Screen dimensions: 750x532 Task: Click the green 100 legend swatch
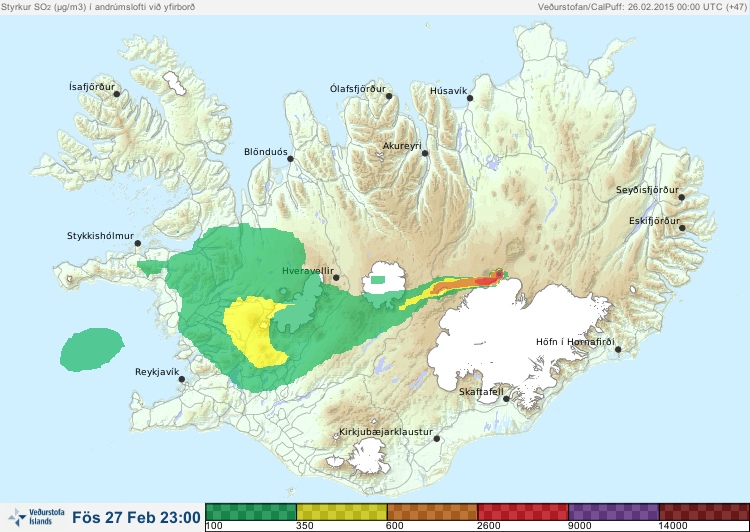tap(251, 512)
